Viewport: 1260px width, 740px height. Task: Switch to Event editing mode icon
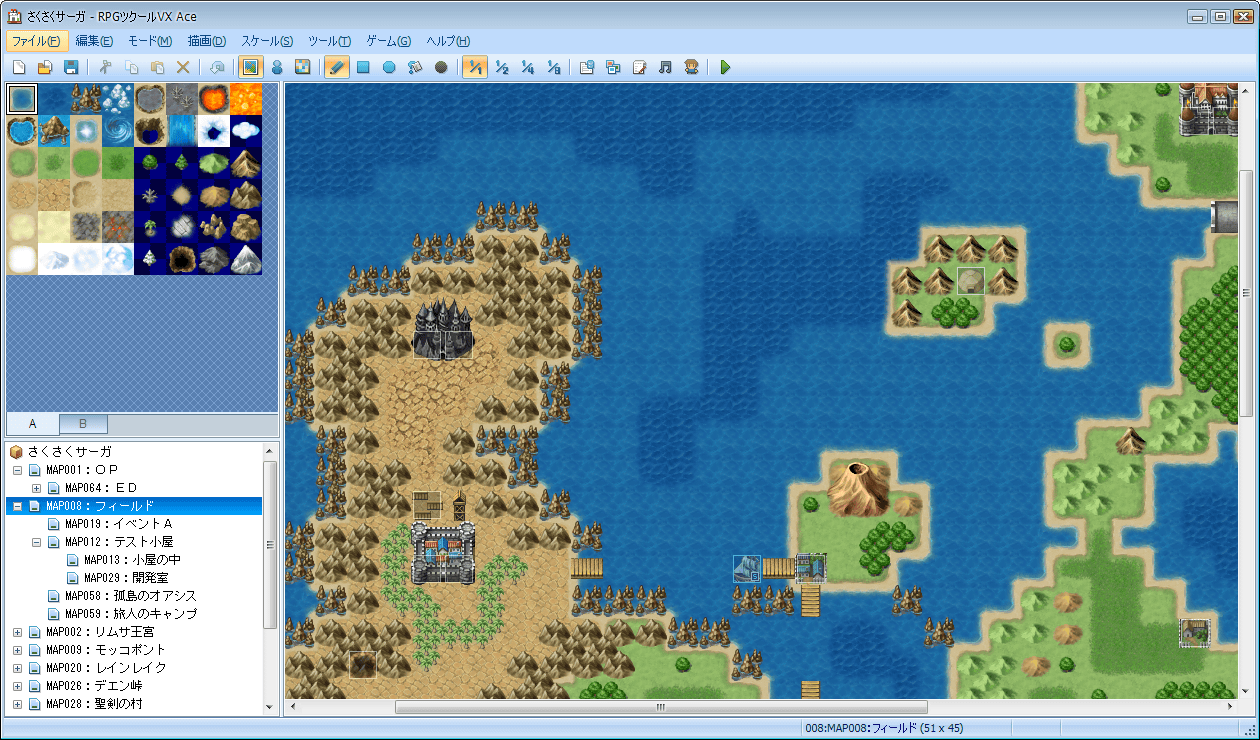(x=277, y=67)
